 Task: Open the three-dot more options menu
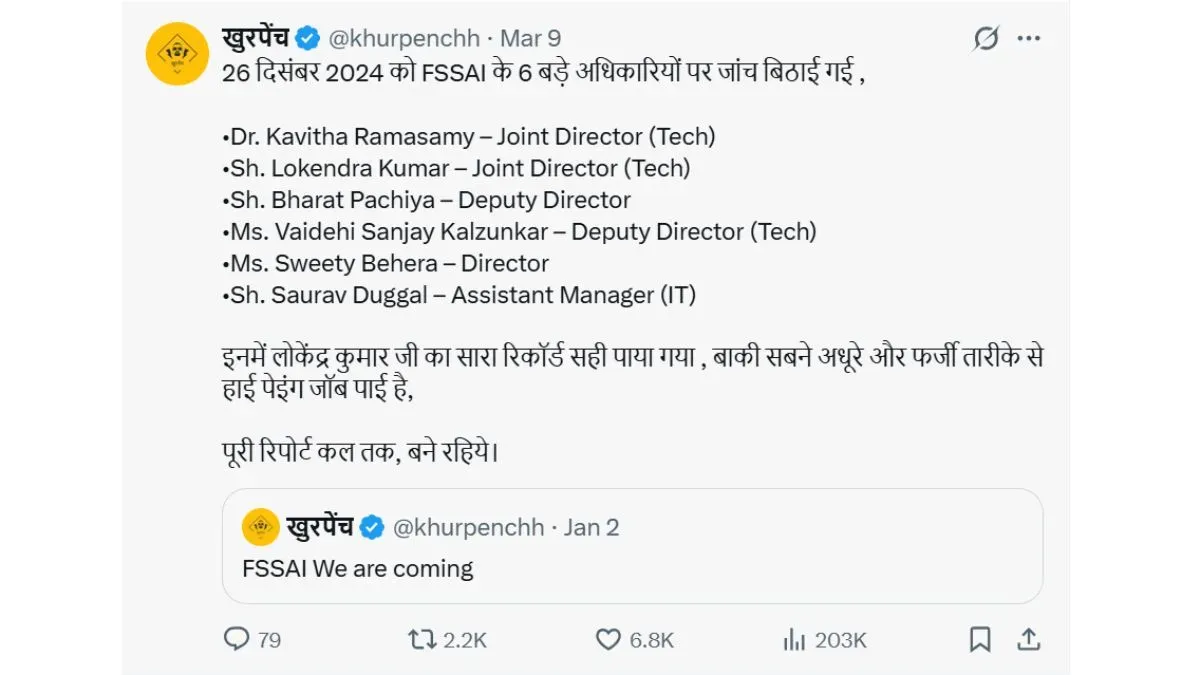click(1029, 39)
